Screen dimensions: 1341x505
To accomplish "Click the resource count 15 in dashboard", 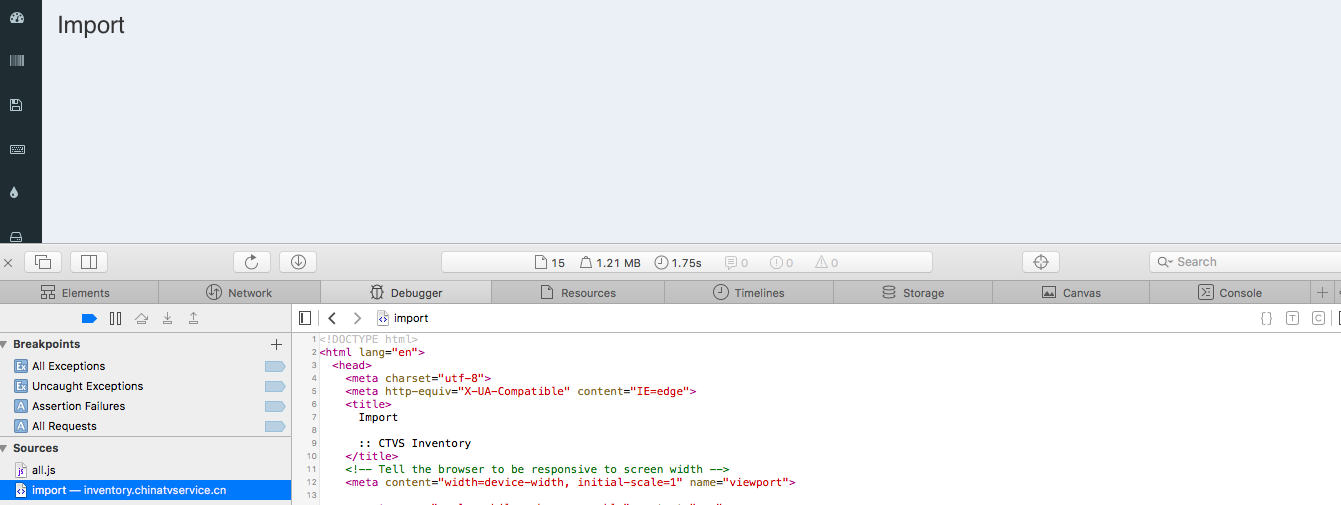I will (x=550, y=263).
